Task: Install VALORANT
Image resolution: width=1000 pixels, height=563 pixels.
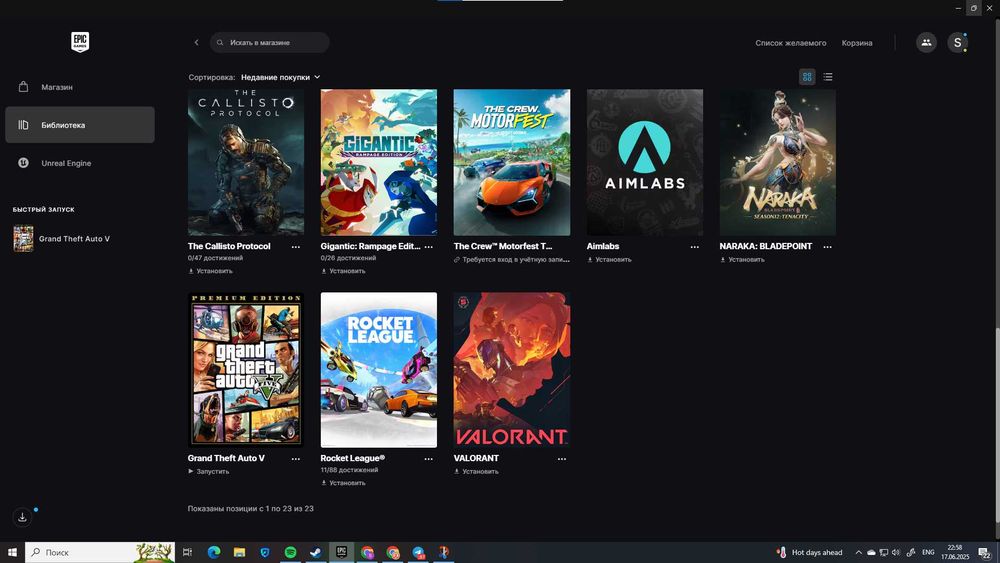Action: coord(476,472)
